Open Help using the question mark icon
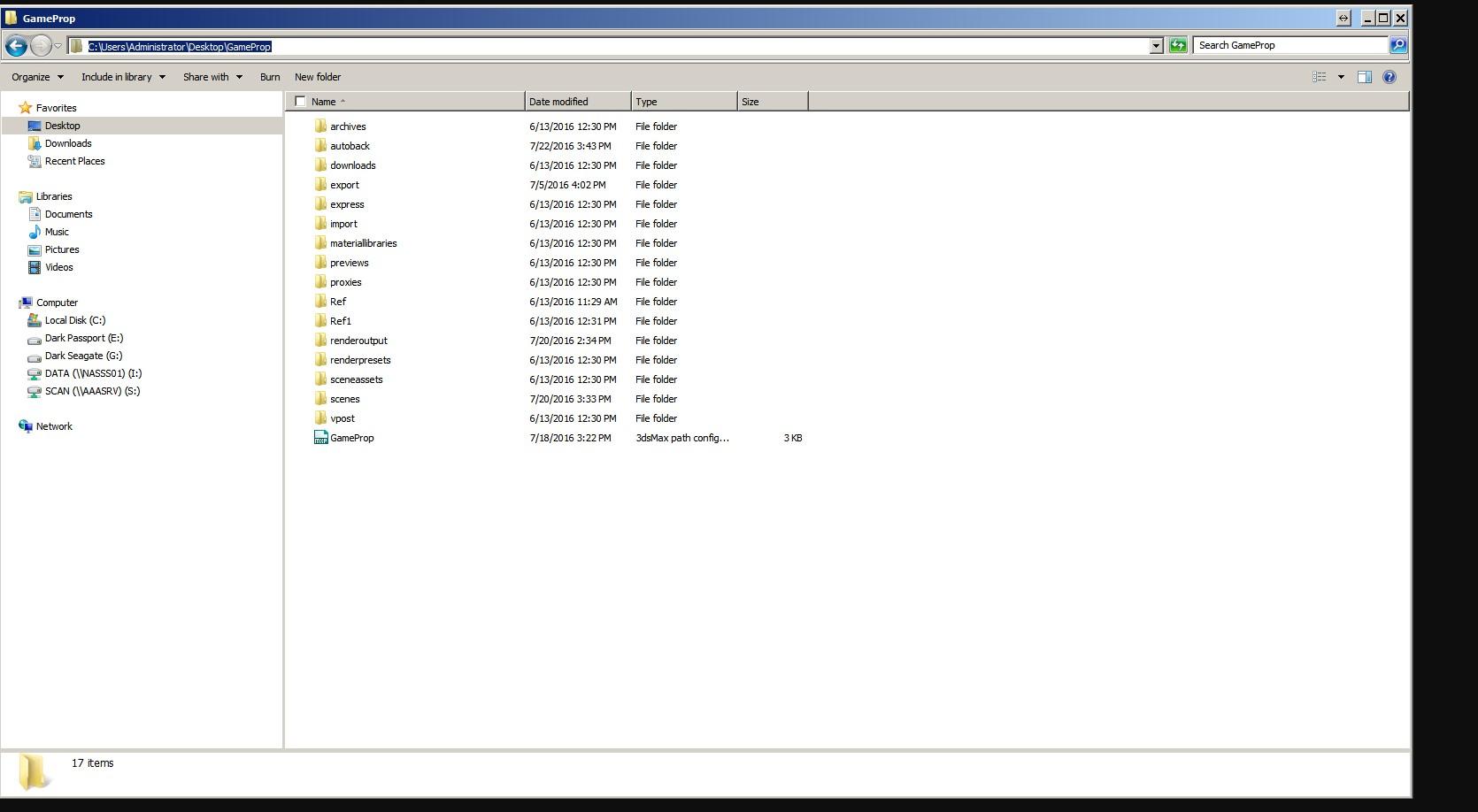This screenshot has height=812, width=1478. (1389, 77)
